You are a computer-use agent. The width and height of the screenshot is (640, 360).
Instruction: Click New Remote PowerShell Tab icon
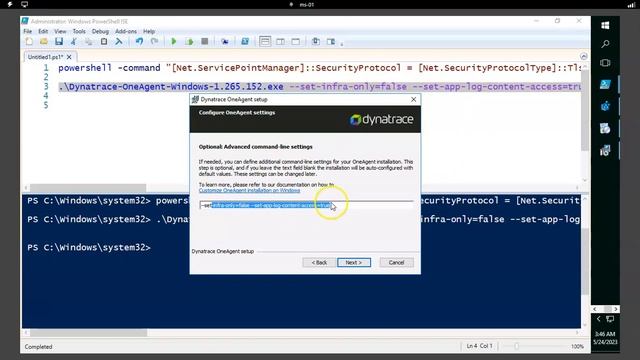coord(224,42)
